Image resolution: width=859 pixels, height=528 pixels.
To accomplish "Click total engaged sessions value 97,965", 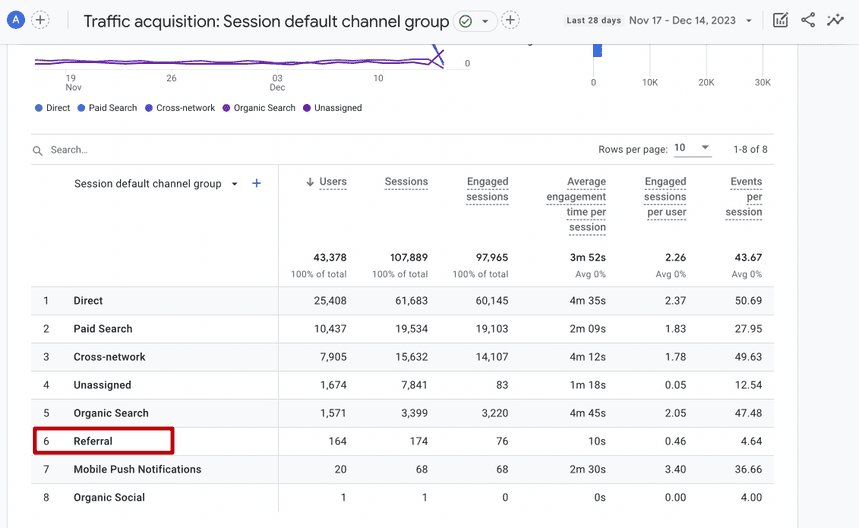I will tap(492, 257).
